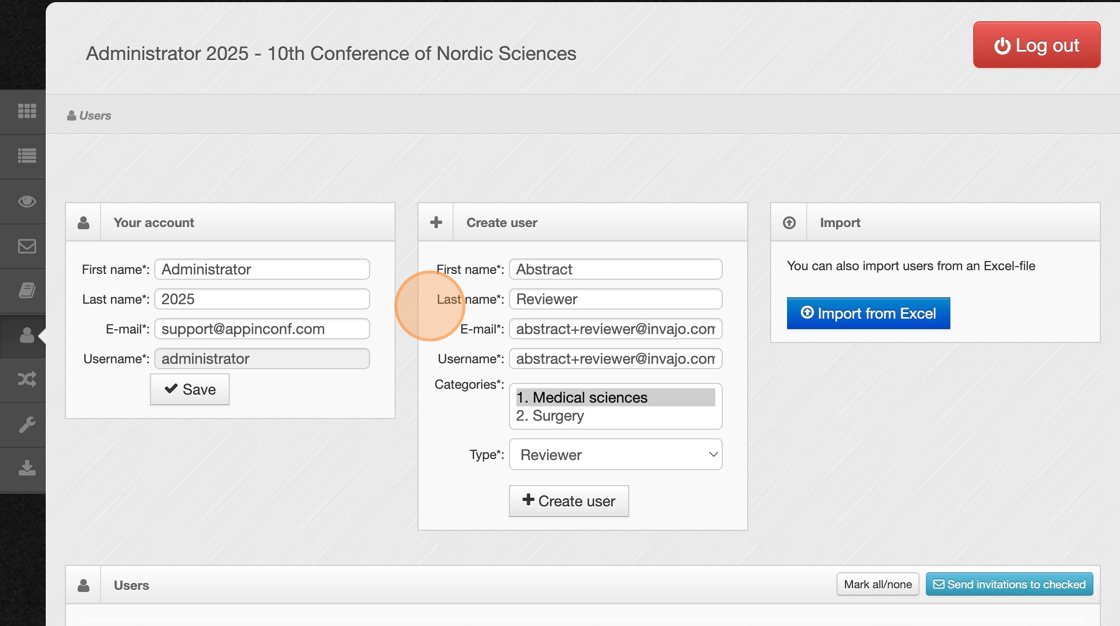1120x626 pixels.
Task: Click the Your account Last name field
Action: [262, 299]
